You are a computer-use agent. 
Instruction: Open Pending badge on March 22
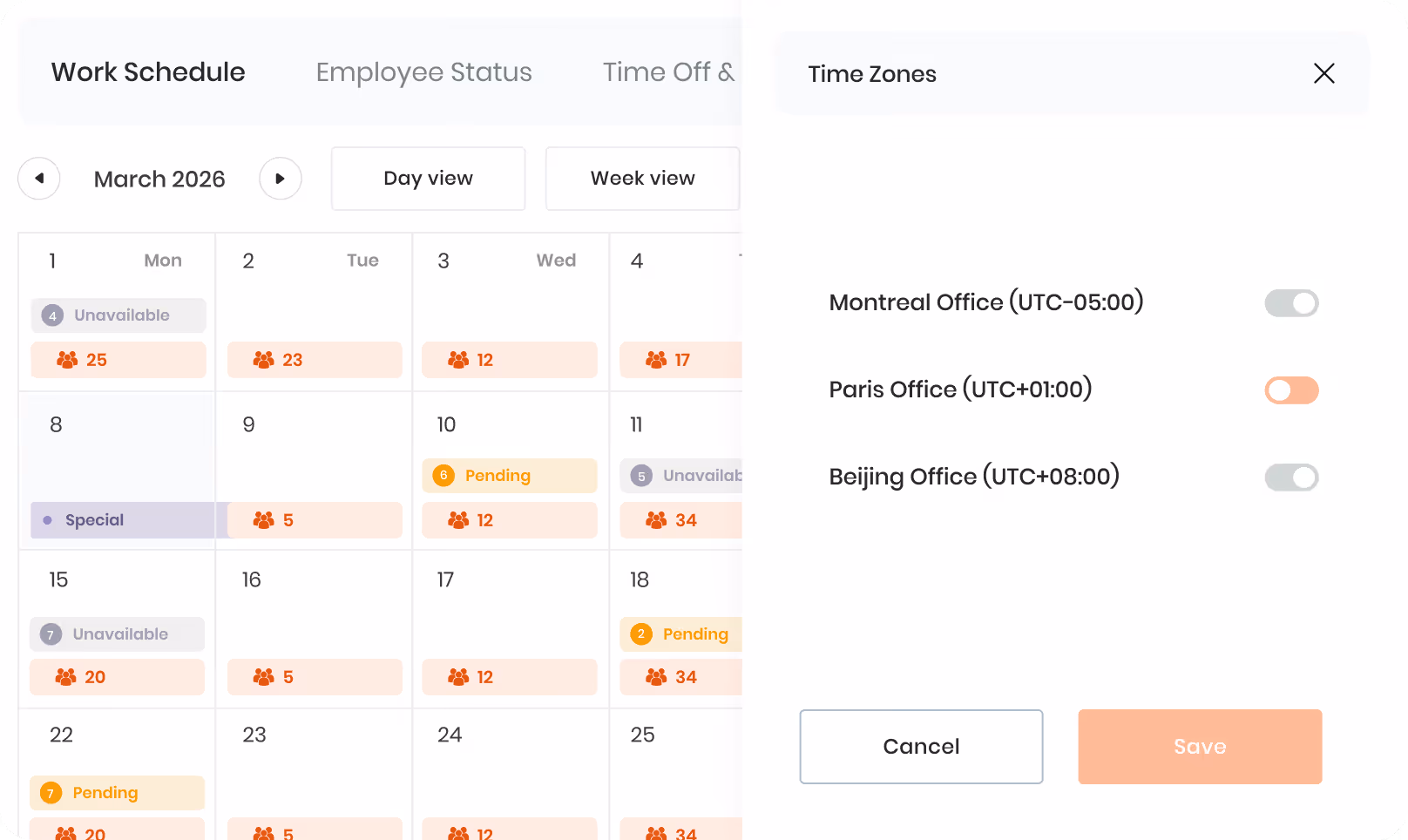[117, 793]
